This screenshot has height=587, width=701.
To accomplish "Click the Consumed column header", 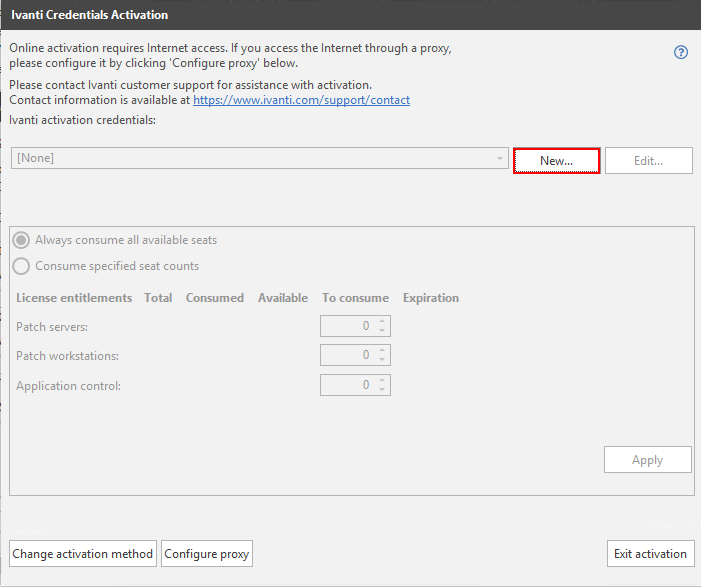I will (x=215, y=298).
